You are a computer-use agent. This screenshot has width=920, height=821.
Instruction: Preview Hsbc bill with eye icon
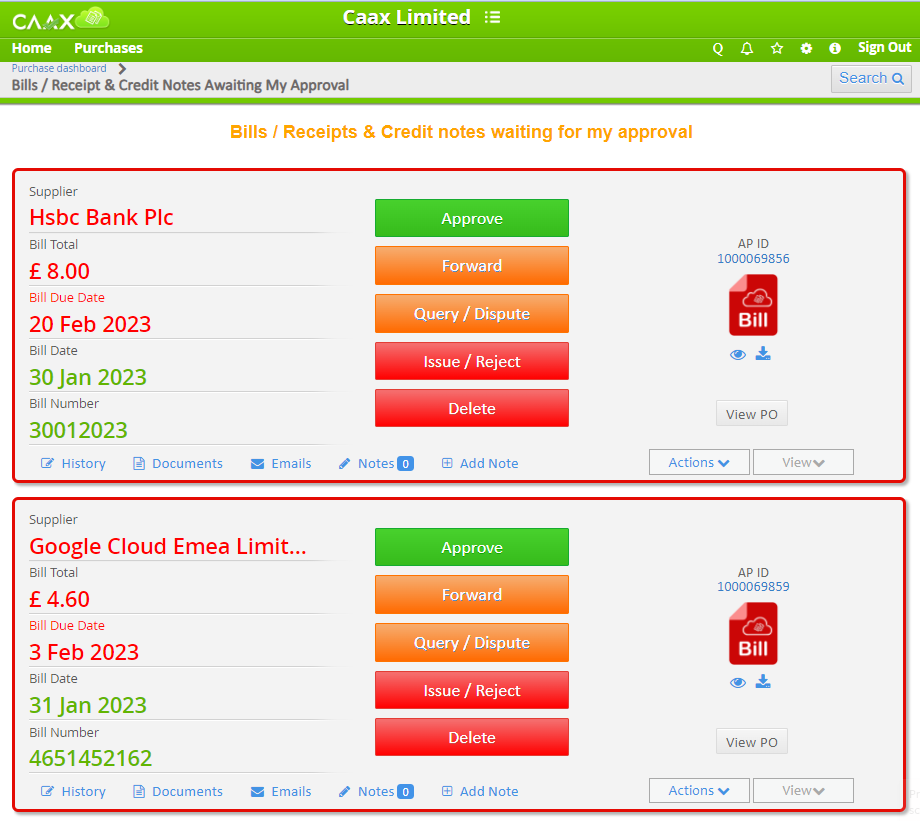(x=738, y=354)
